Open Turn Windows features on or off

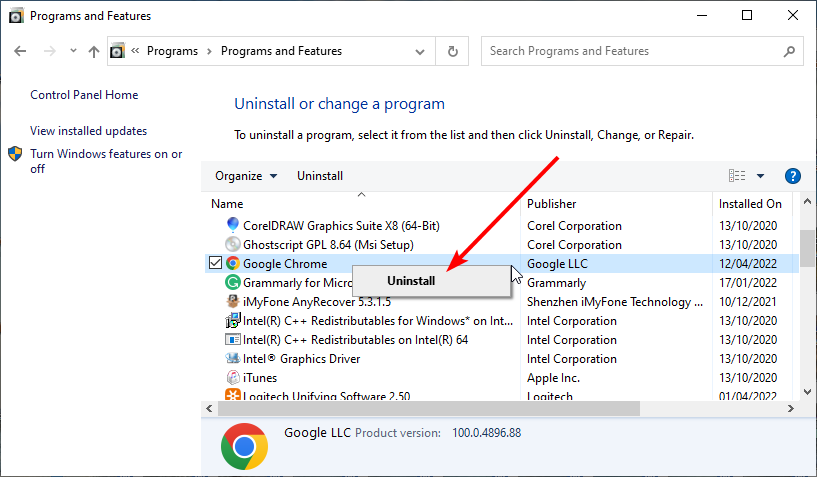point(106,161)
